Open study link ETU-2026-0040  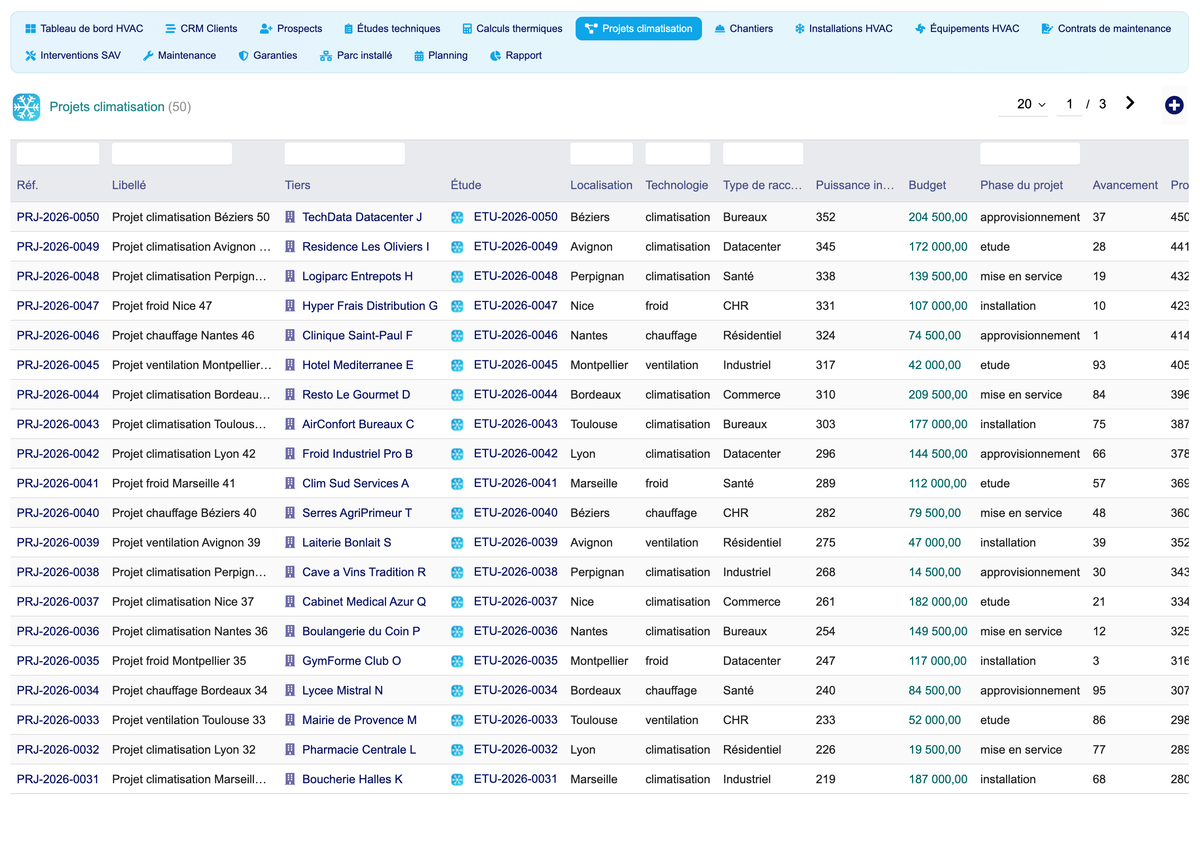click(516, 513)
